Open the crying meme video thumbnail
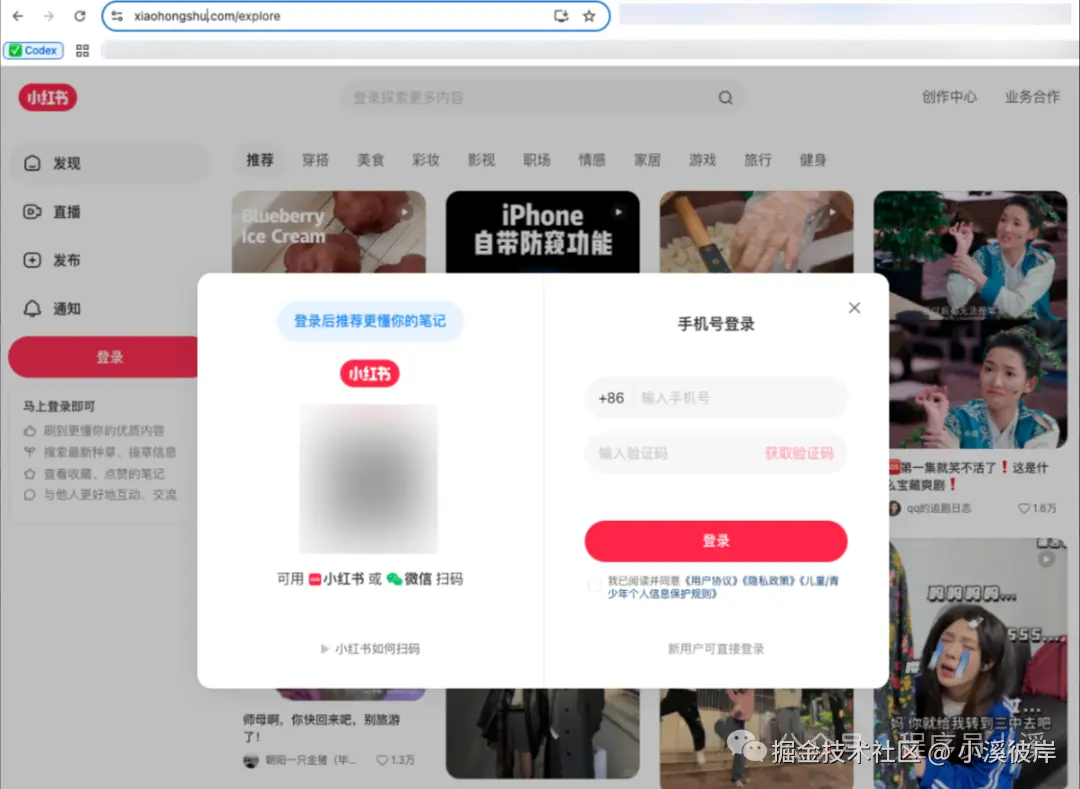Viewport: 1080px width, 789px height. click(x=978, y=663)
